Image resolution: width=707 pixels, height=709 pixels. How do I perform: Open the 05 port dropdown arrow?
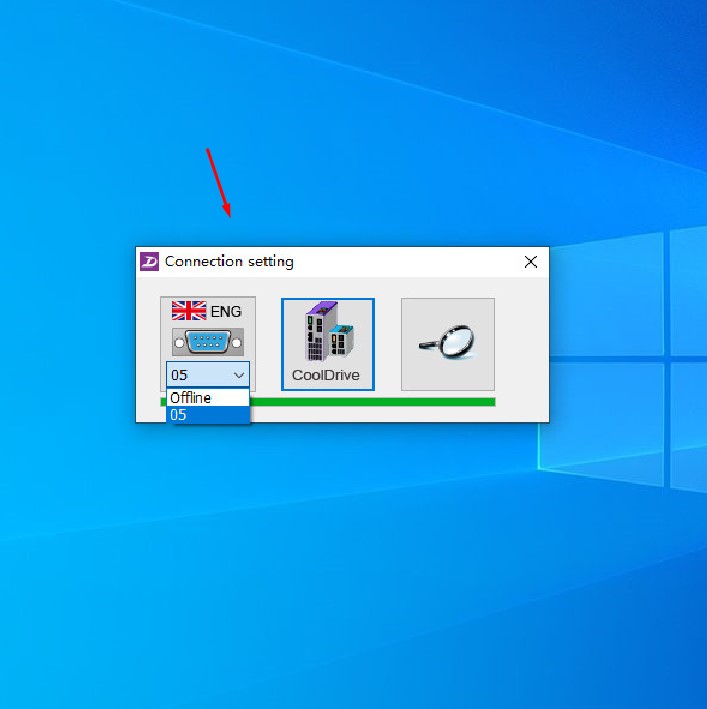click(x=239, y=375)
